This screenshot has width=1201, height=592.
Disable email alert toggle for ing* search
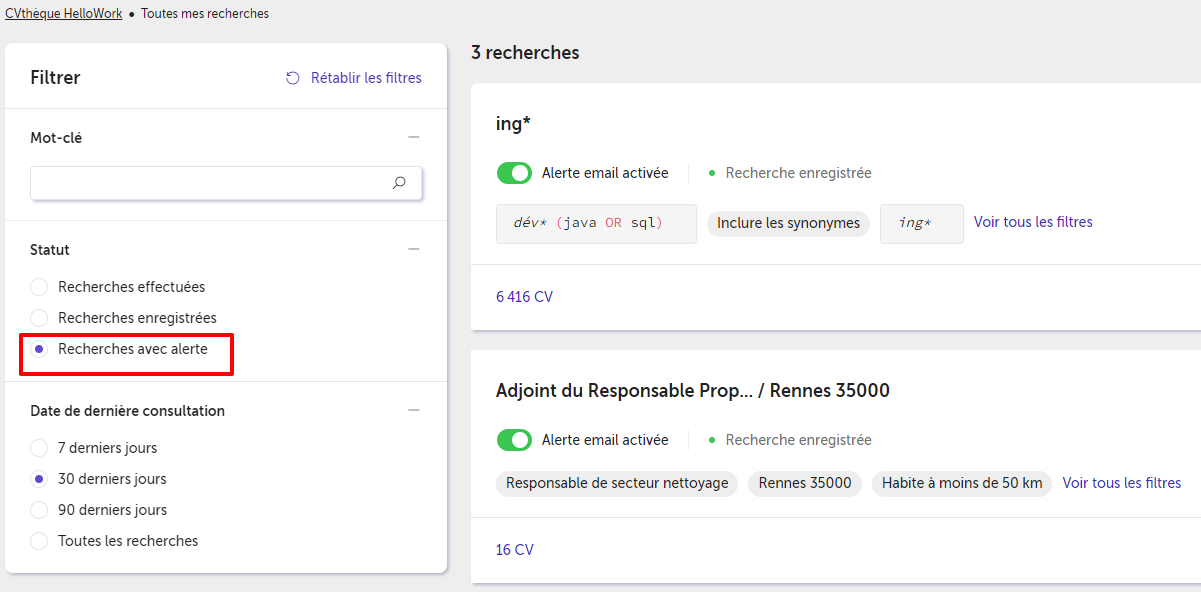[514, 173]
